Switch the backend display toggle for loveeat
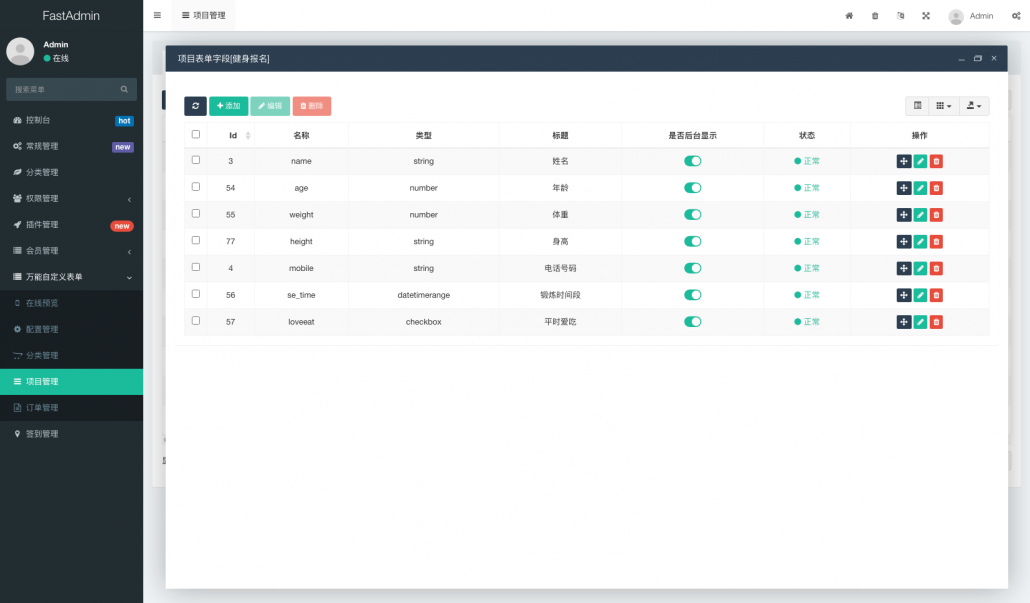 (692, 322)
